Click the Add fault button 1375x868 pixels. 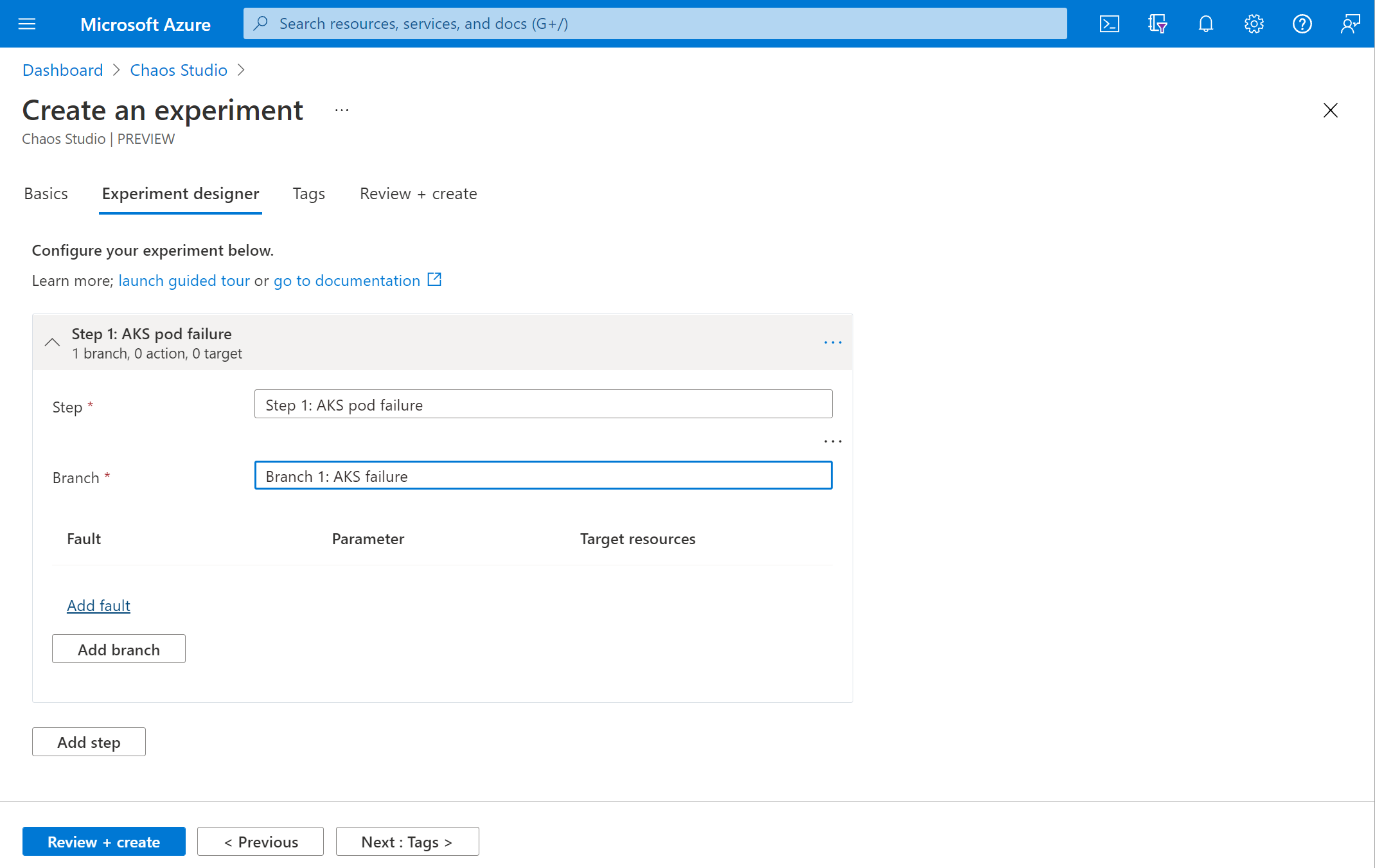98,605
